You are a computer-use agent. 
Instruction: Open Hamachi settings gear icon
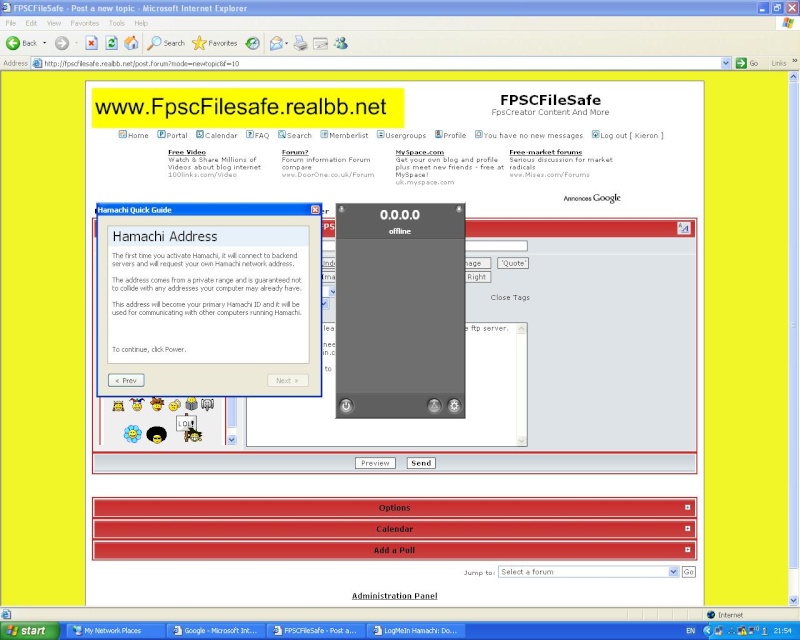[x=454, y=406]
